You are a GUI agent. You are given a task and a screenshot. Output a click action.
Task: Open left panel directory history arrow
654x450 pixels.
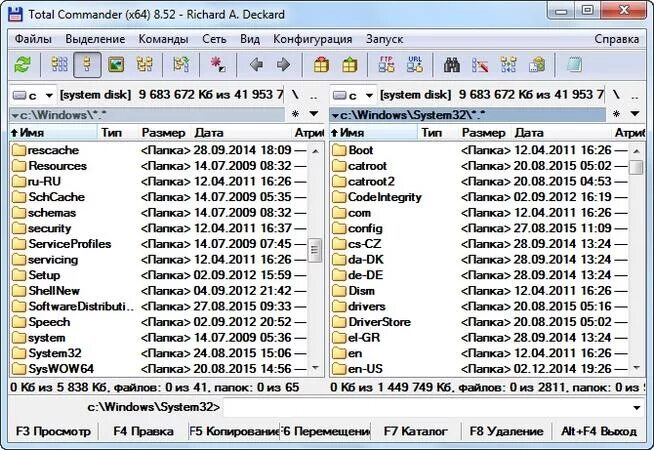314,114
